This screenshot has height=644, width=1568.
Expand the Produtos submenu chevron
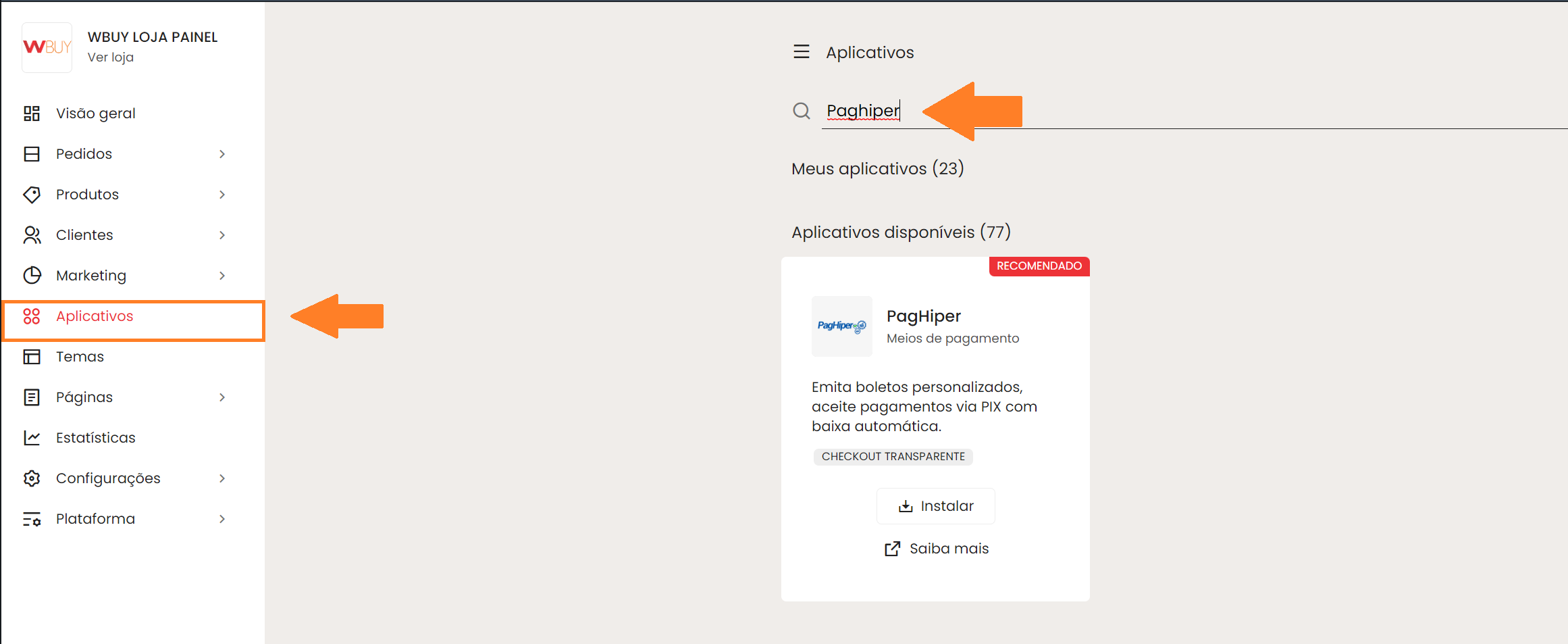click(x=222, y=195)
